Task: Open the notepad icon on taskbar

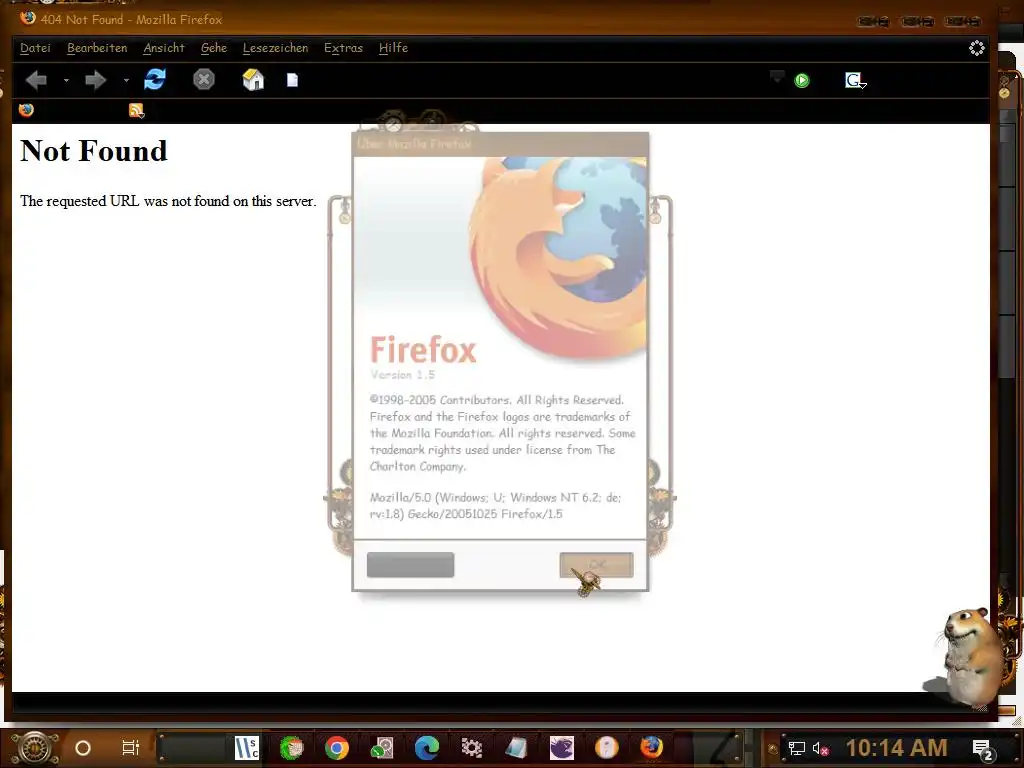Action: coord(517,748)
